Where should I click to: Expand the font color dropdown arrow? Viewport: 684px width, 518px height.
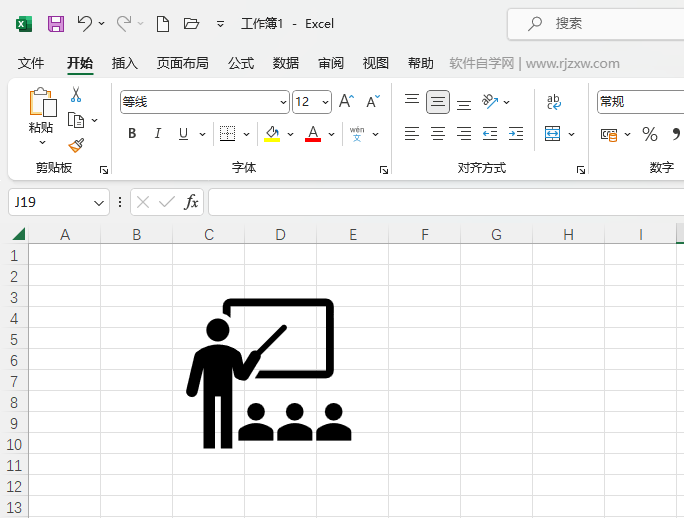click(332, 134)
